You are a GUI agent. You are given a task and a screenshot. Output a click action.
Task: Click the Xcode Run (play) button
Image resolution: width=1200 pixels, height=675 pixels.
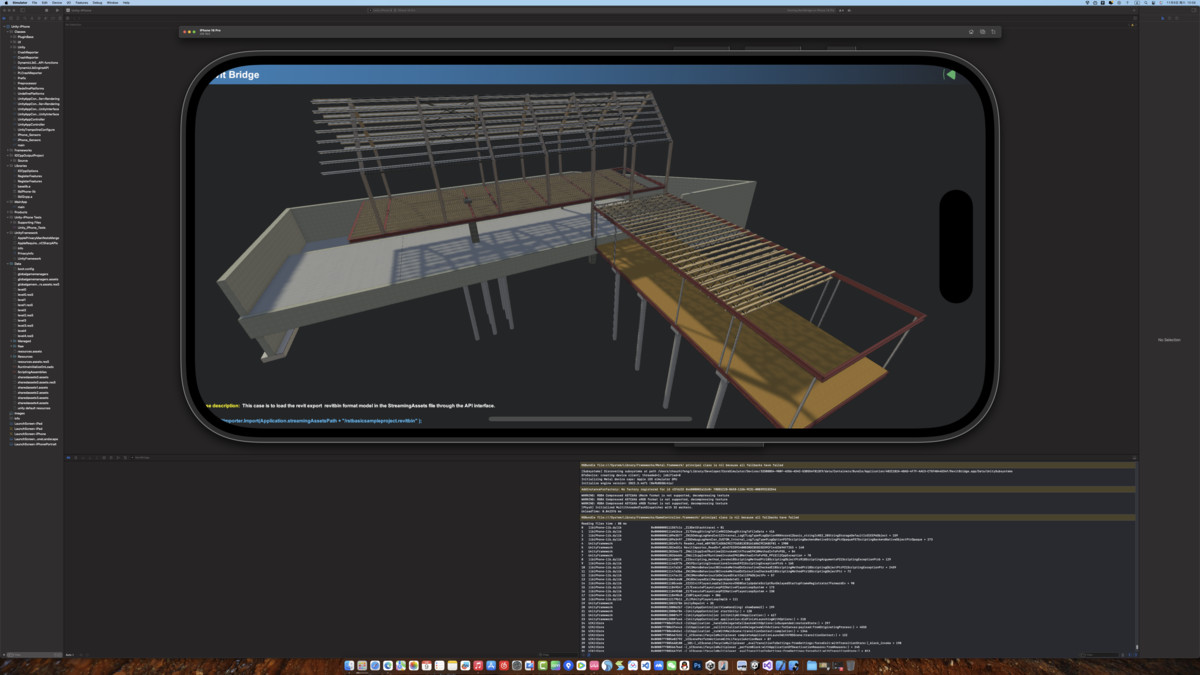56,10
